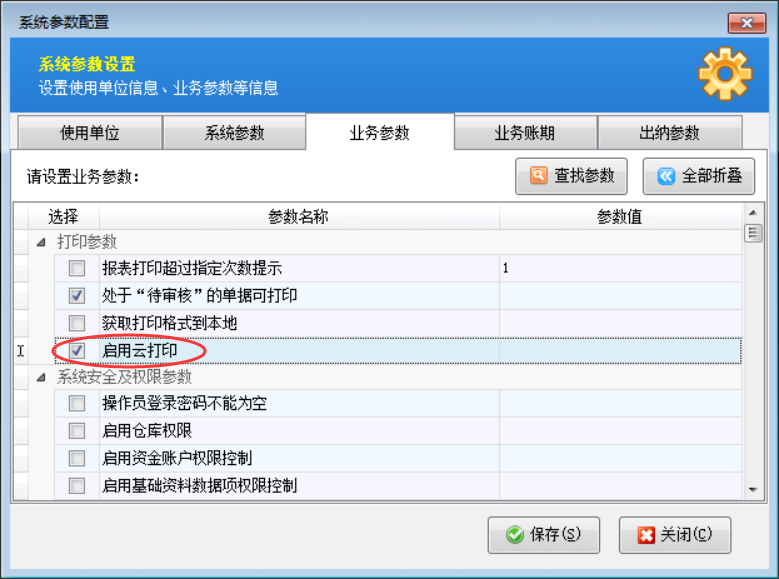779x579 pixels.
Task: Enable 报表打印超过指定次数提示 checkbox
Action: point(77,268)
